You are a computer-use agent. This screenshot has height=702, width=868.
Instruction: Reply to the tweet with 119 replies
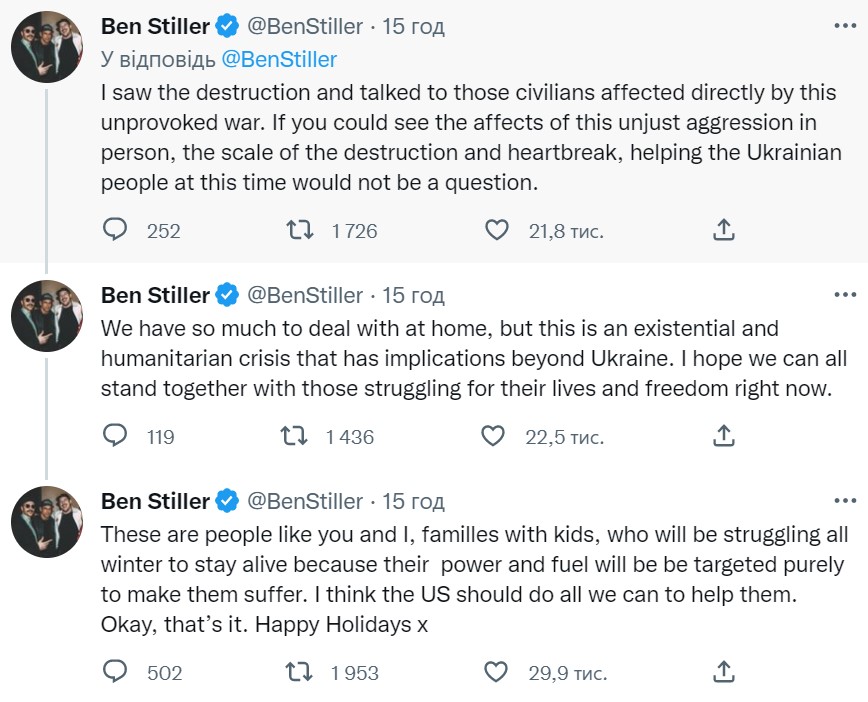tap(116, 436)
